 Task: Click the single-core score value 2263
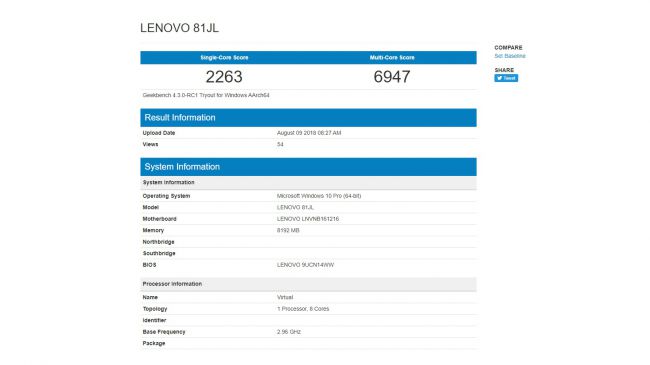pyautogui.click(x=224, y=77)
